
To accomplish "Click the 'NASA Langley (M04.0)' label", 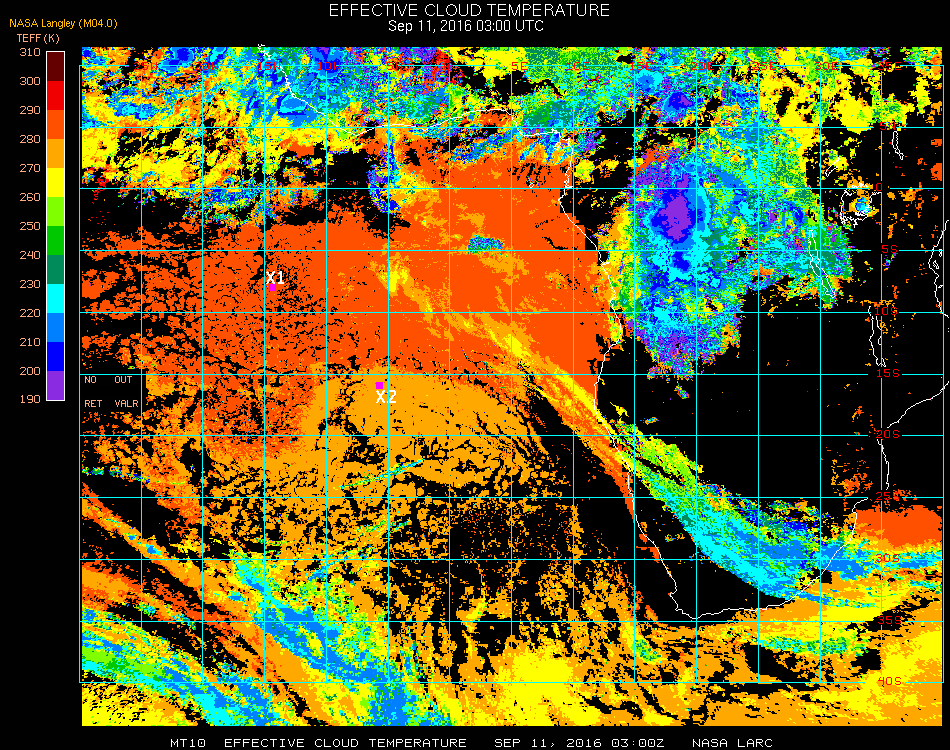I will click(x=63, y=24).
